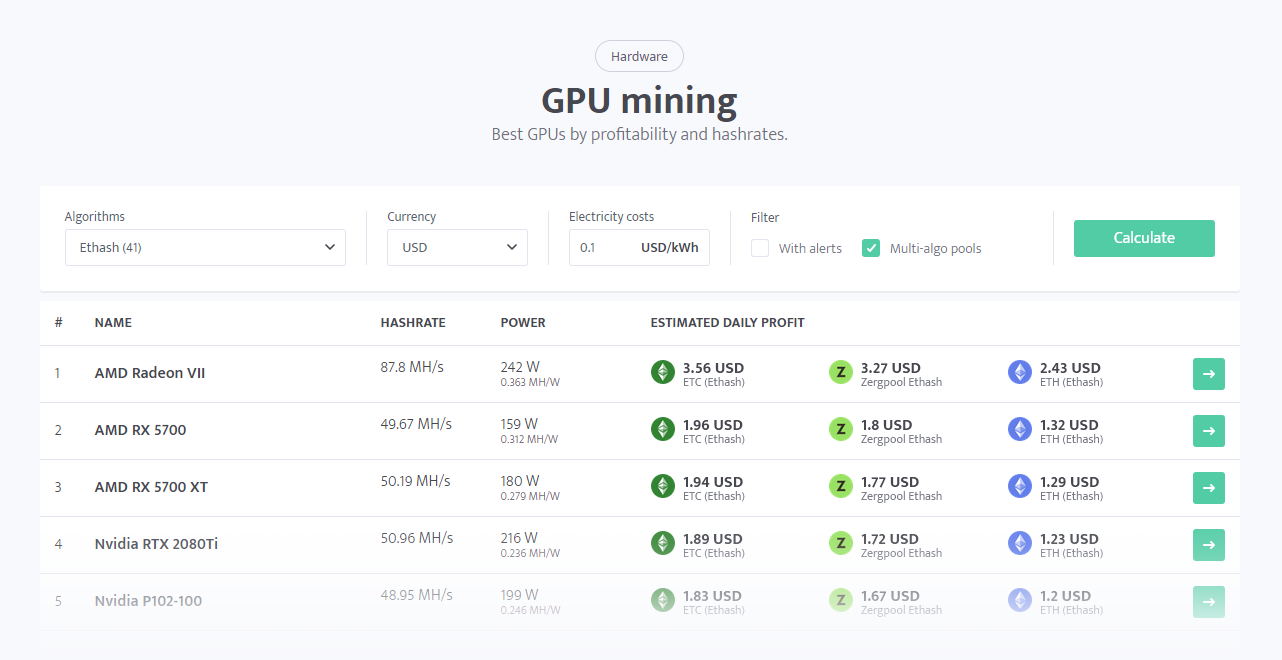The image size is (1282, 660).
Task: Click the USD/kWh unit label
Action: [670, 247]
